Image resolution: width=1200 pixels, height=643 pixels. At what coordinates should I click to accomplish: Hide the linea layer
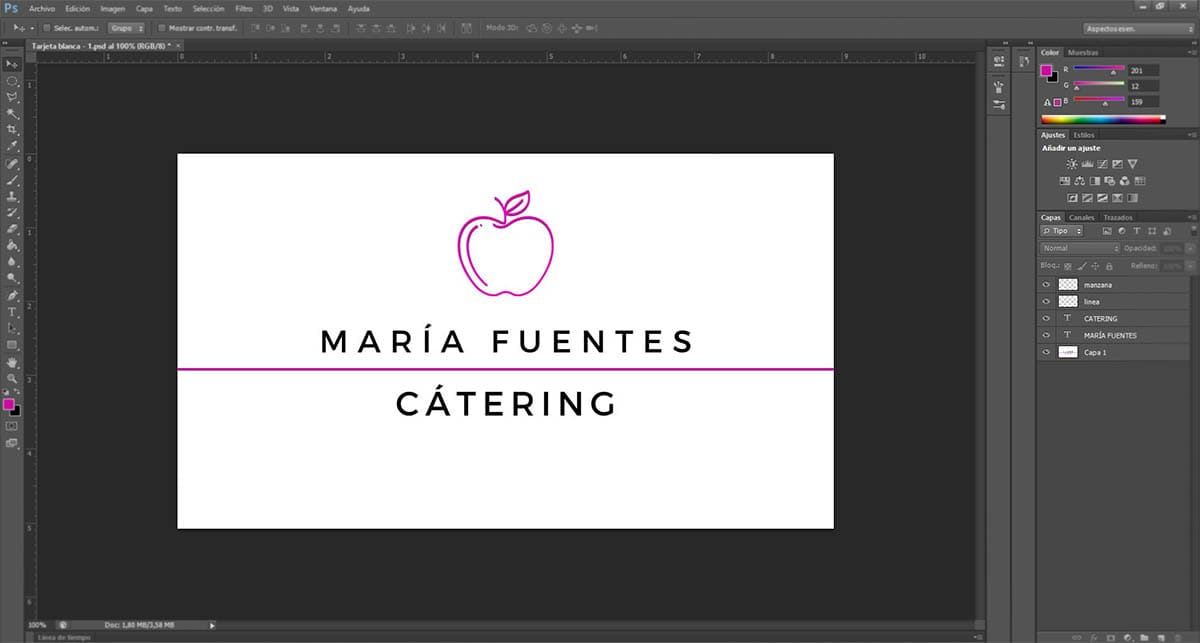point(1046,301)
